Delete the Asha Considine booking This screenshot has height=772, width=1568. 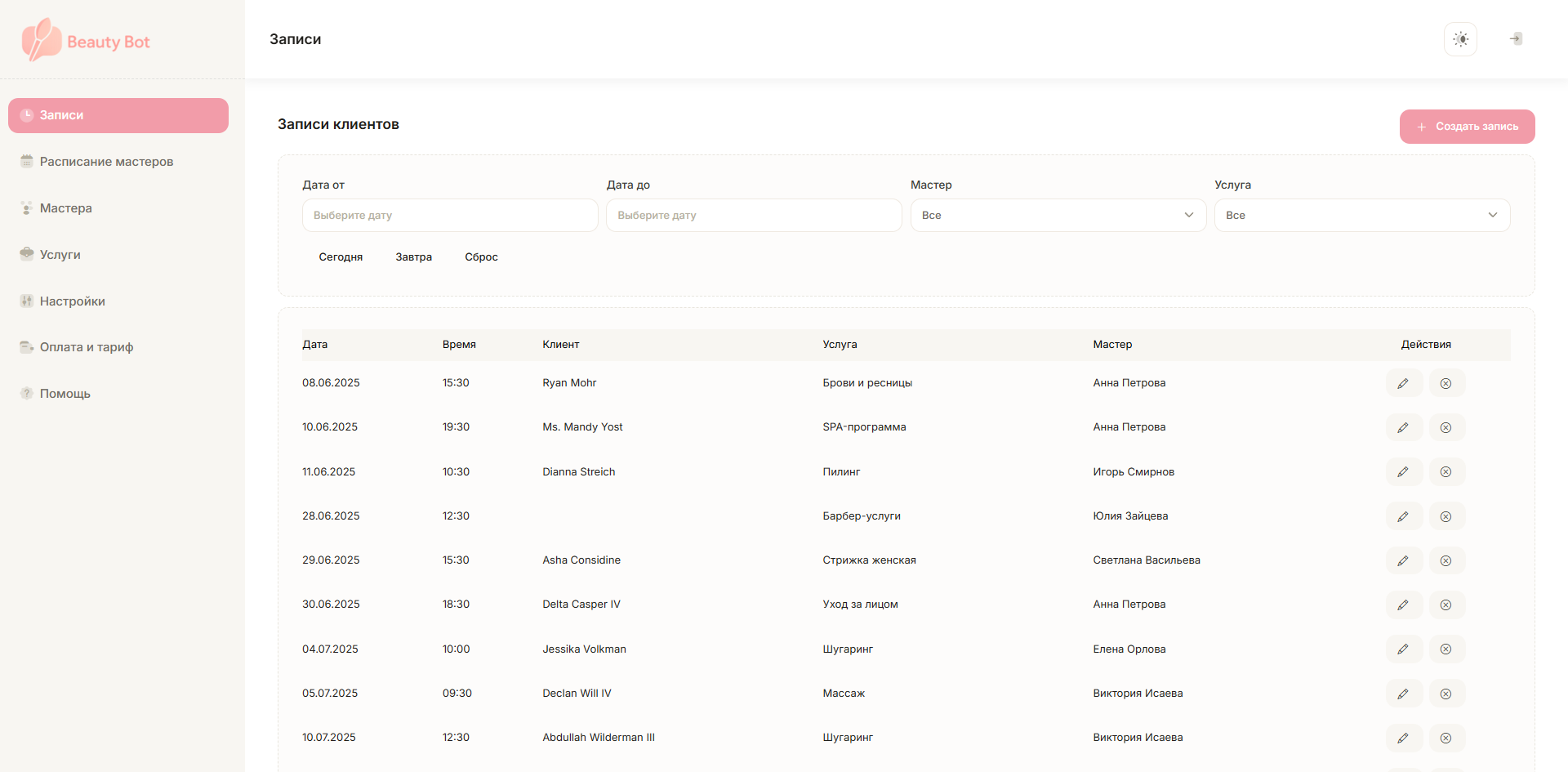(x=1445, y=560)
